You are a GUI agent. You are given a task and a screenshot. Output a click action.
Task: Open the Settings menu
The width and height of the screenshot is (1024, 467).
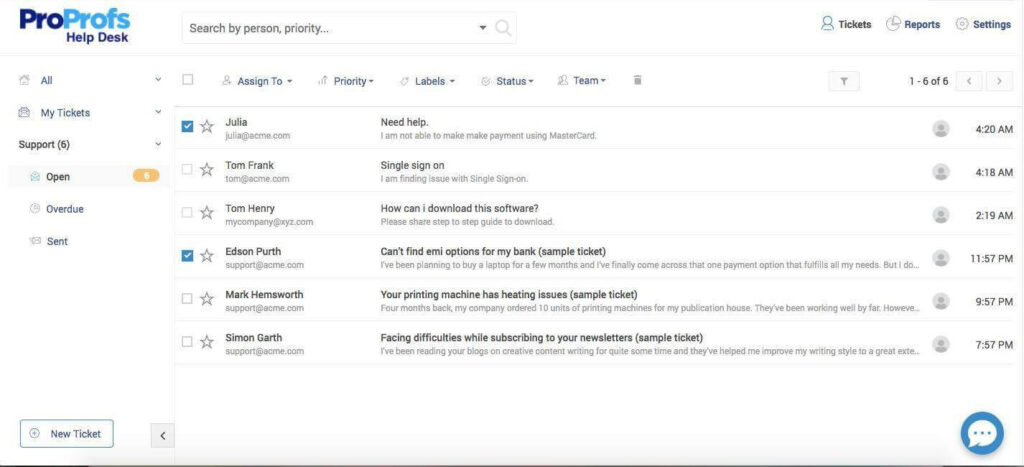pyautogui.click(x=983, y=24)
